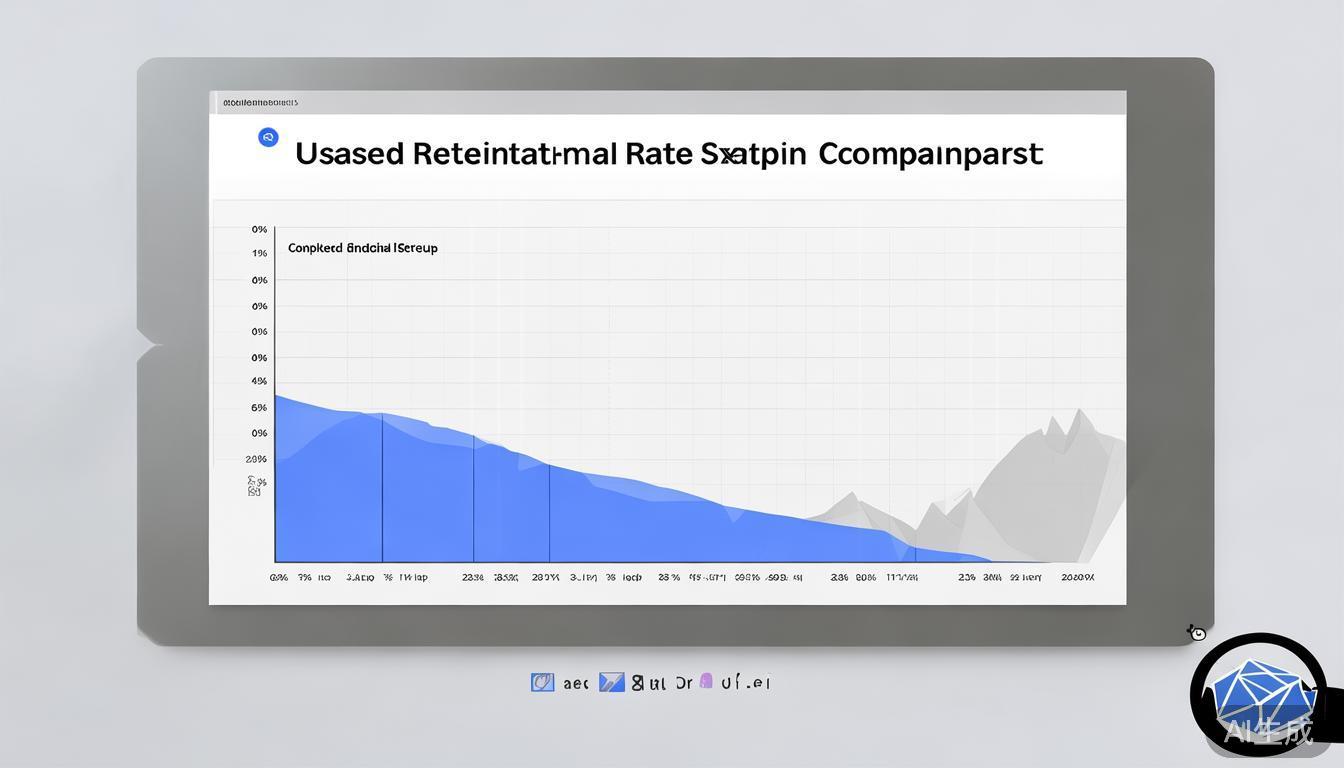Viewport: 1344px width, 768px height.
Task: Click the "2020%" label on the x-axis
Action: click(x=1077, y=577)
